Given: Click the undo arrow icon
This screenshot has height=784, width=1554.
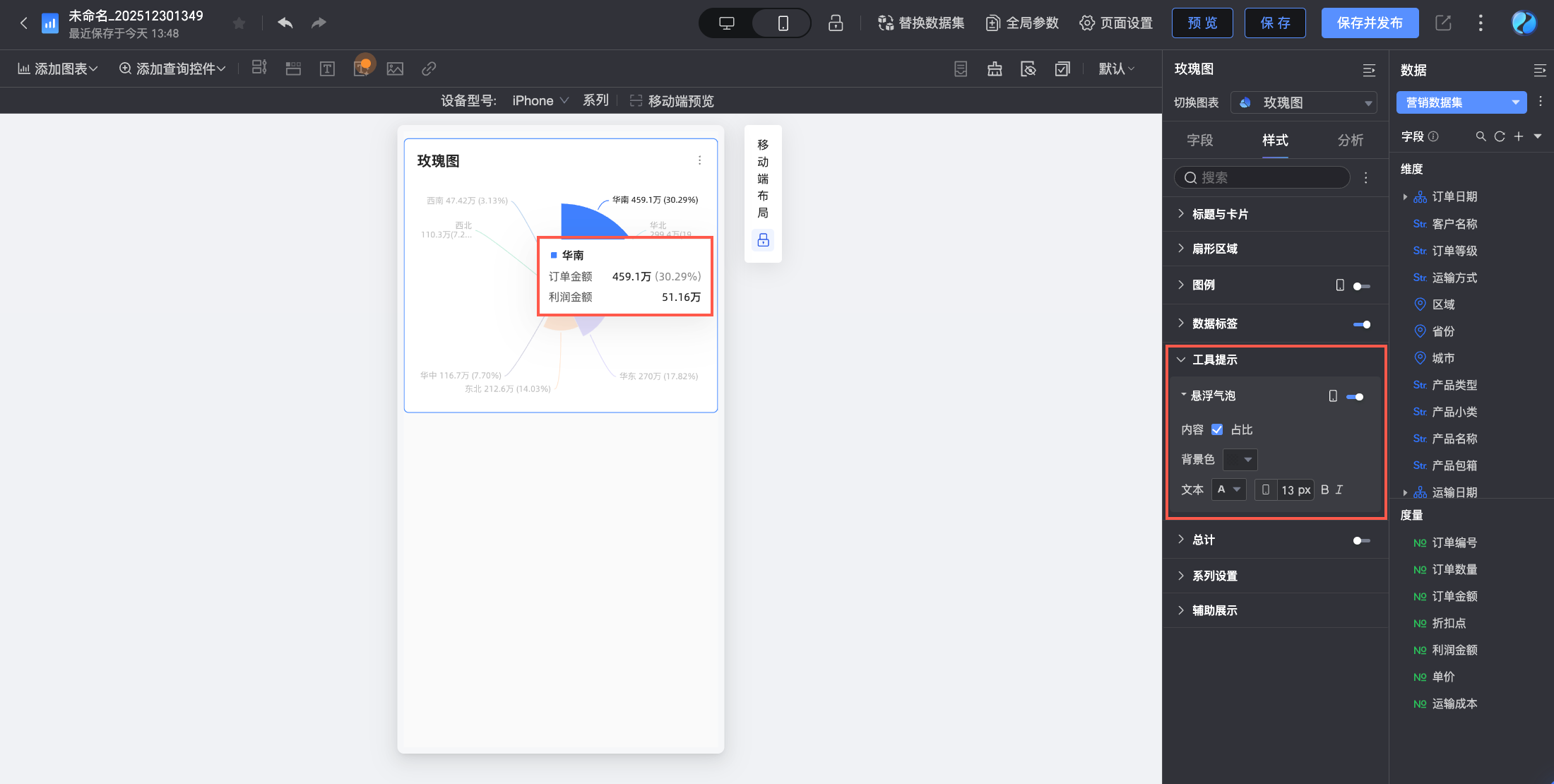Looking at the screenshot, I should tap(285, 23).
